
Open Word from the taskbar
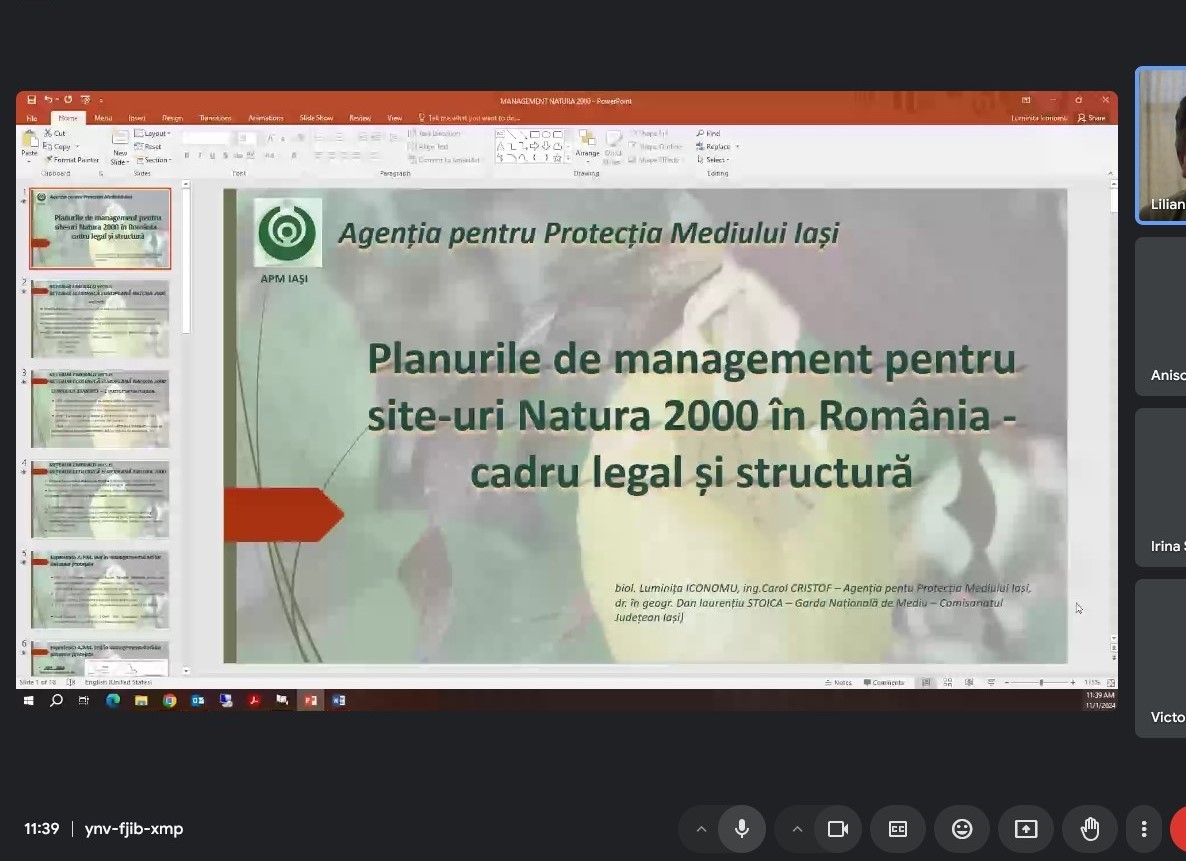[339, 701]
